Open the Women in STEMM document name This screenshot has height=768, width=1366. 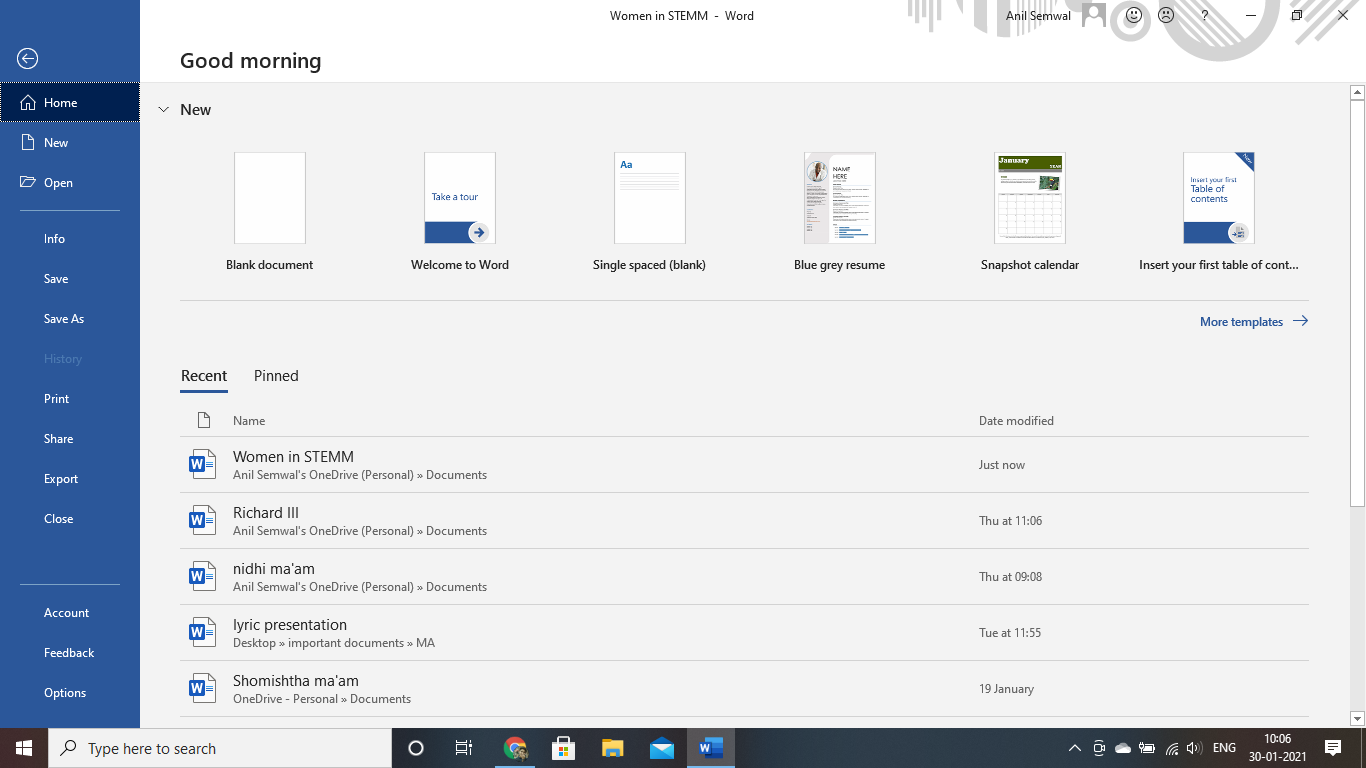pyautogui.click(x=293, y=457)
